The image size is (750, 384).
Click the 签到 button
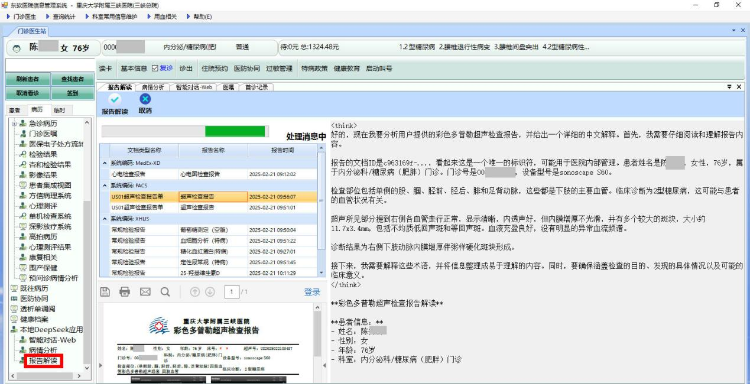pyautogui.click(x=73, y=93)
